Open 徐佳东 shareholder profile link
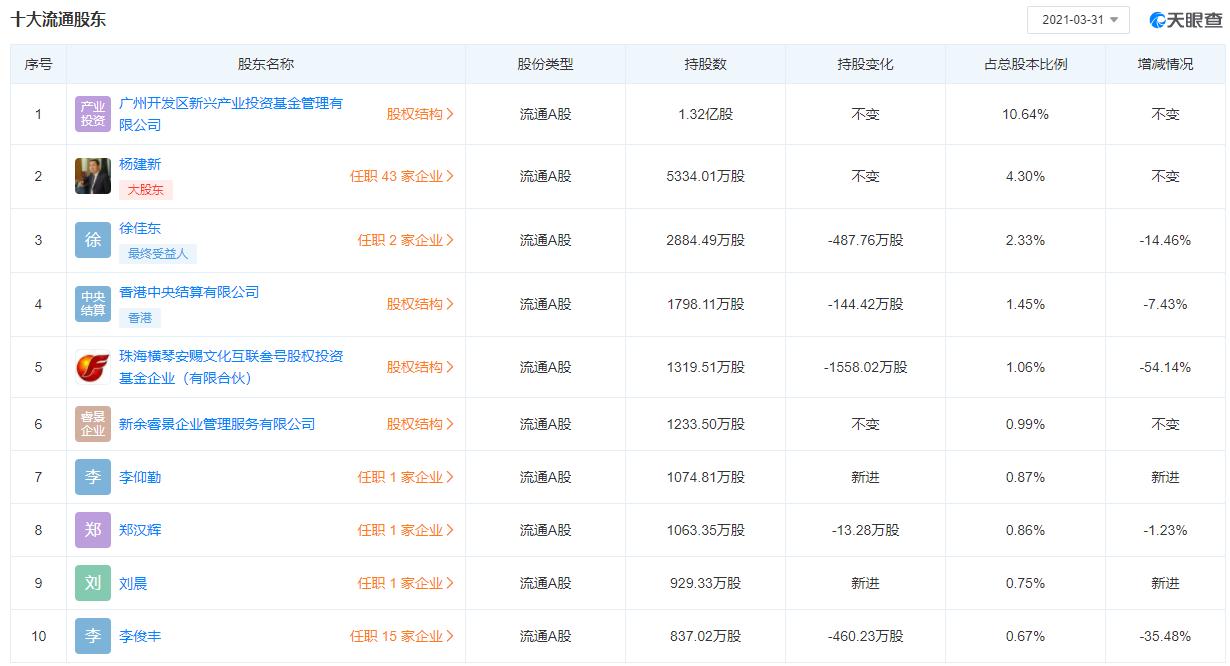The image size is (1230, 666). pyautogui.click(x=140, y=228)
